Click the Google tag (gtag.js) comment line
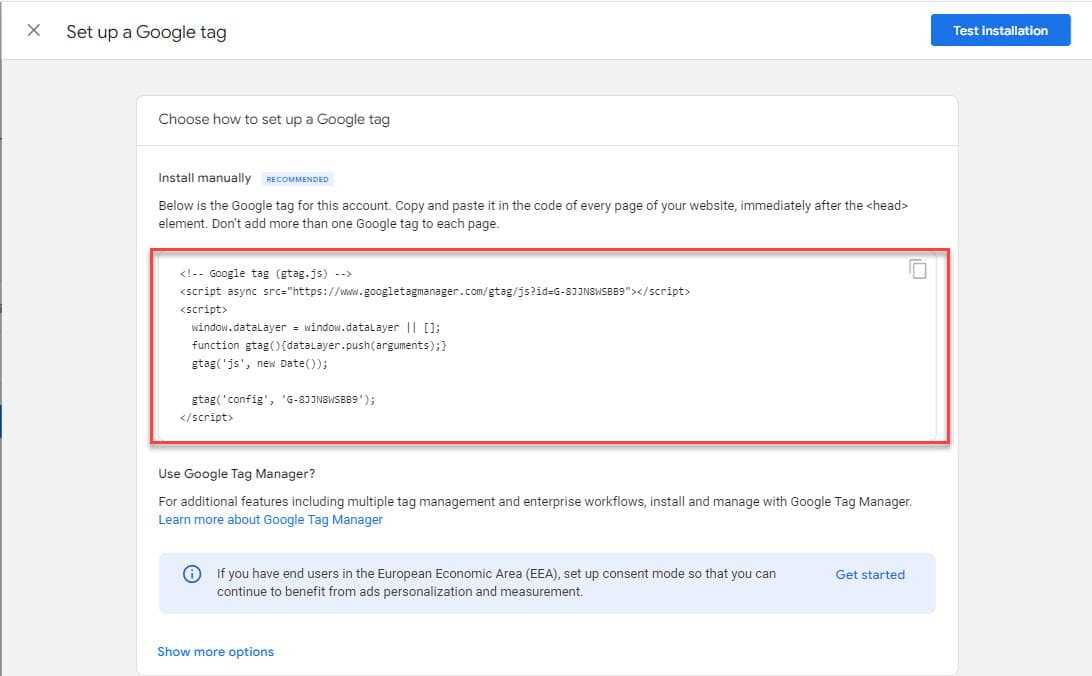 click(265, 273)
